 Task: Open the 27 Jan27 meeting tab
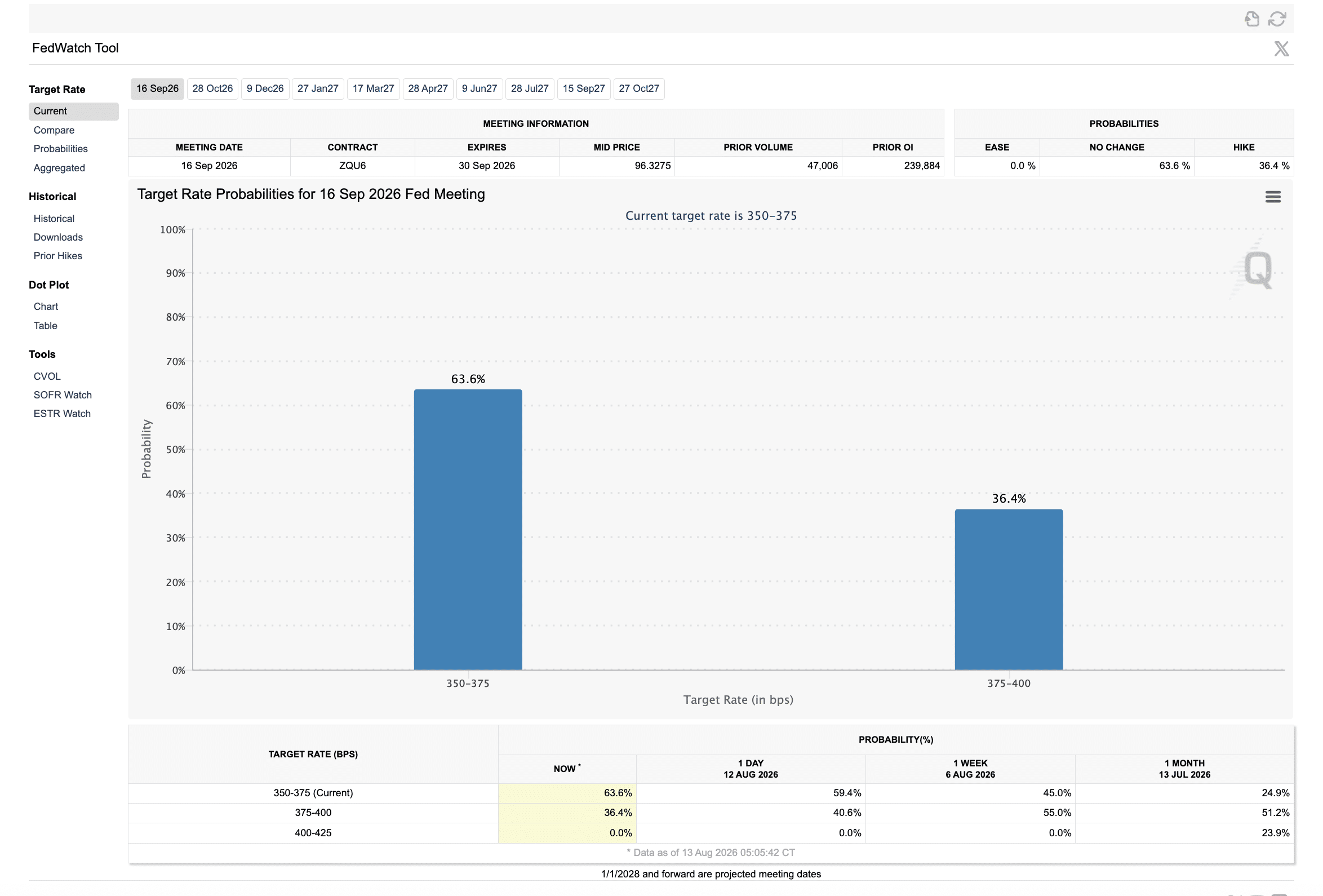point(318,89)
